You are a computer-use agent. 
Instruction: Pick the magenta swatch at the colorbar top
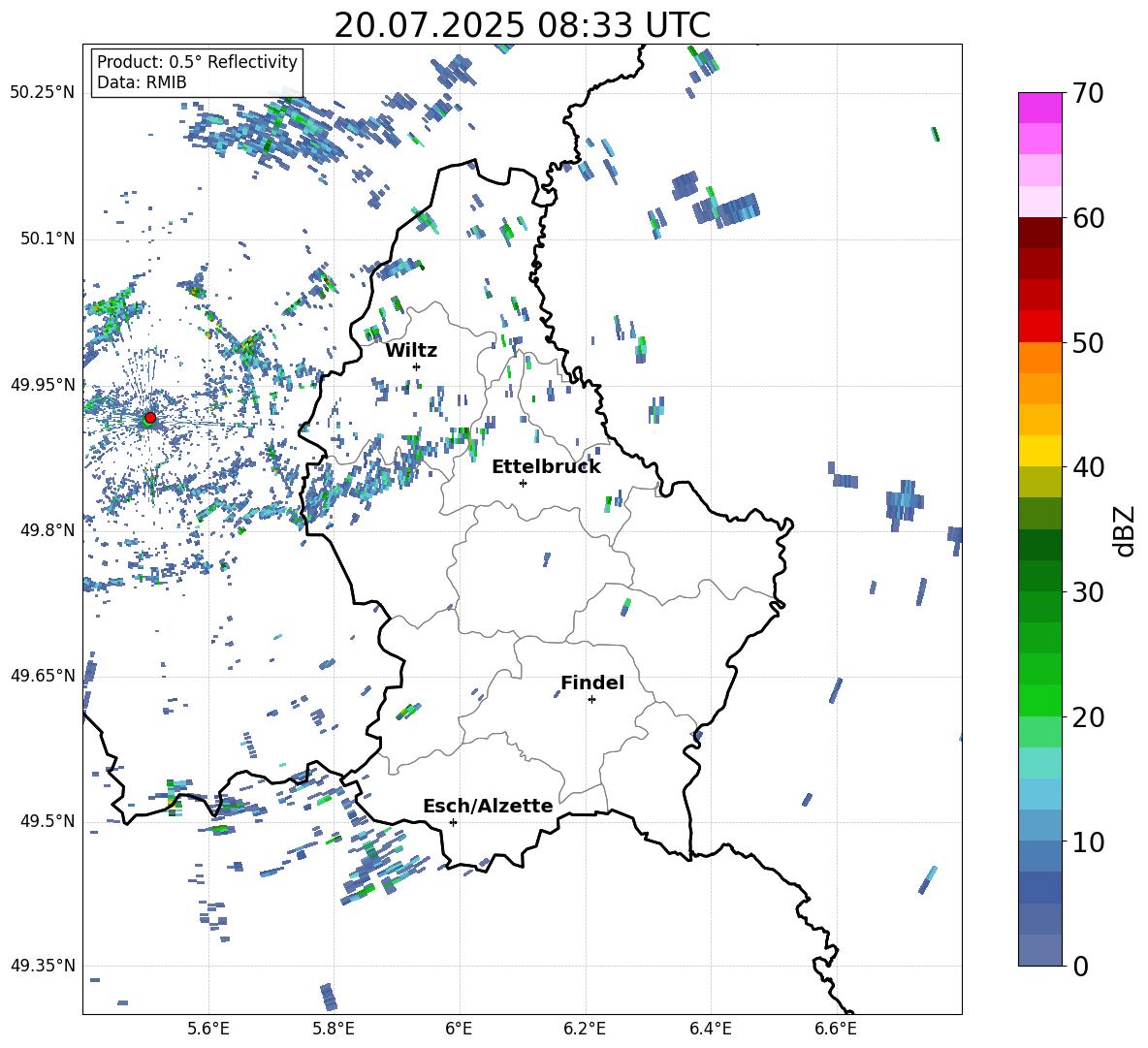pos(1039,108)
